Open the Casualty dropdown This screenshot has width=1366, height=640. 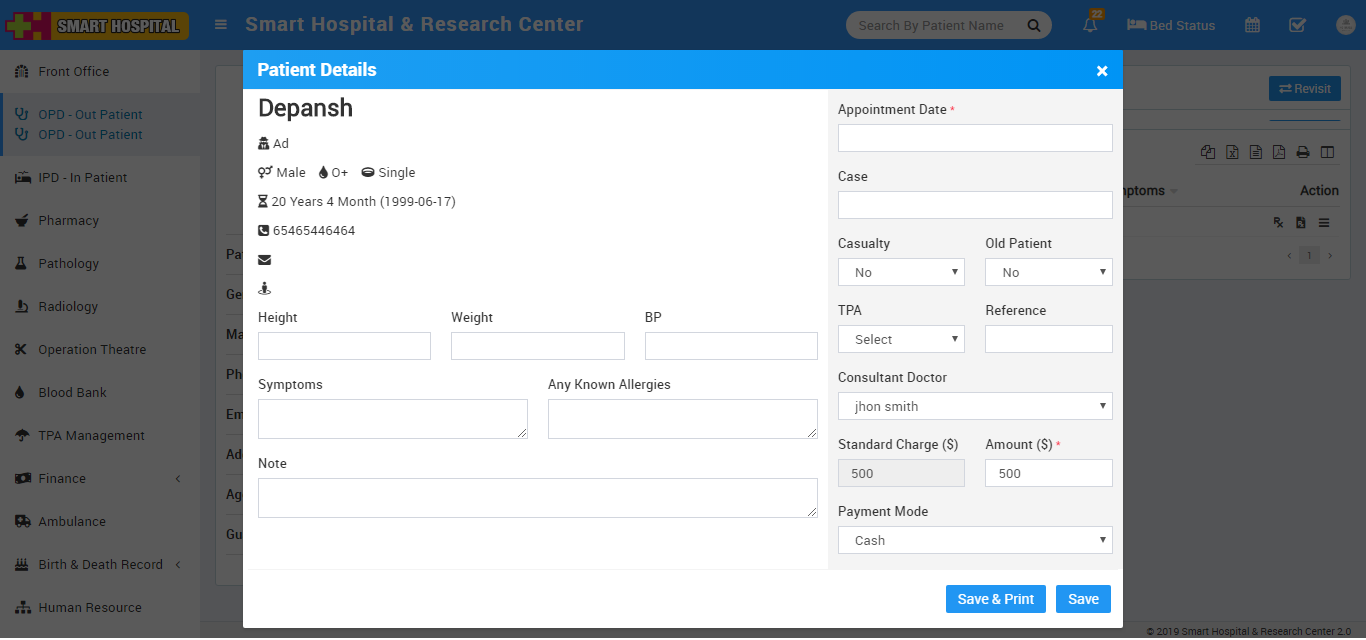[901, 272]
